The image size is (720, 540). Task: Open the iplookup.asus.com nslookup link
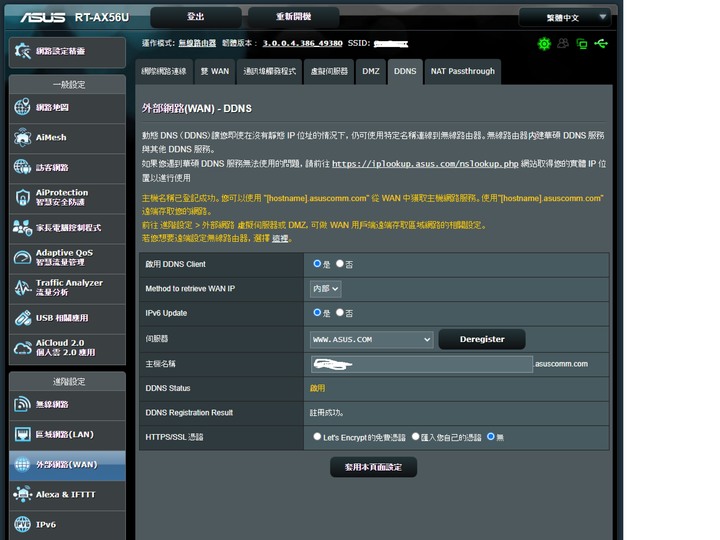tap(425, 164)
